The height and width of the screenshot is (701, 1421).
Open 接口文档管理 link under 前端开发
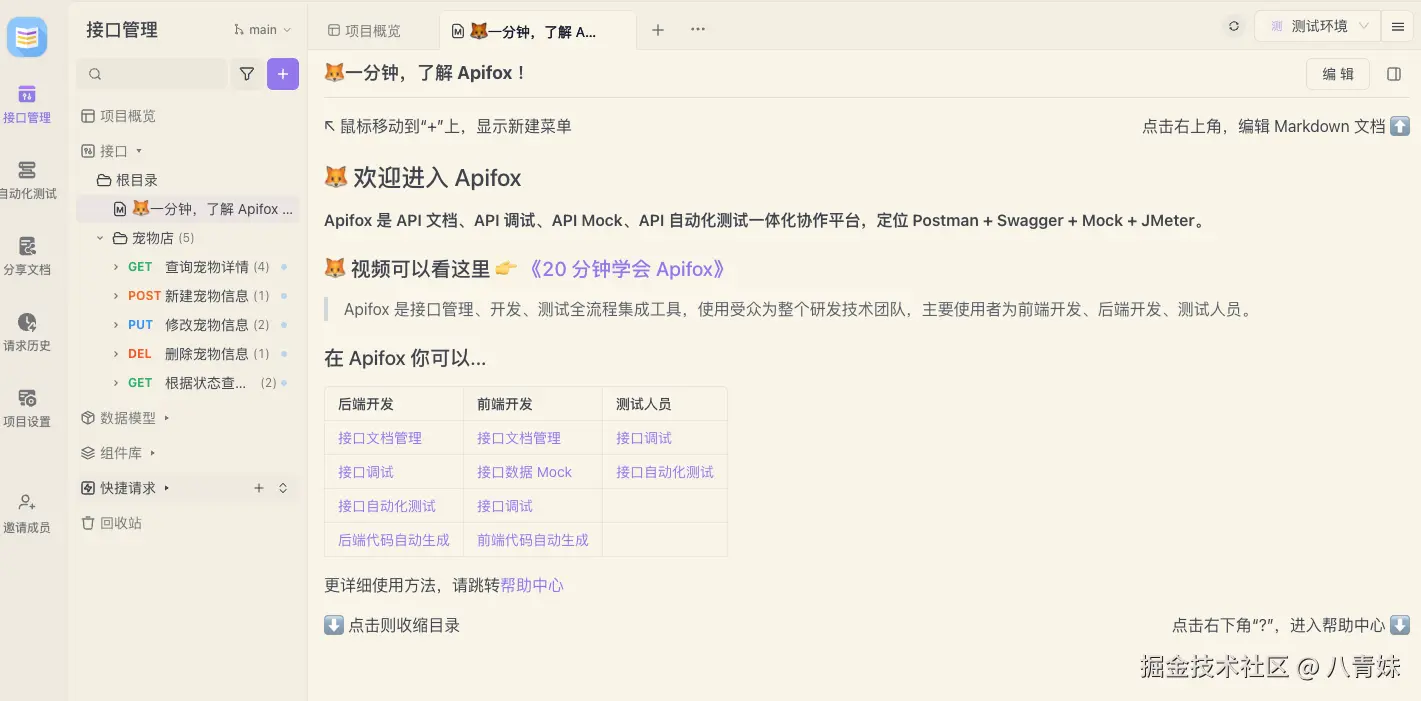pos(519,438)
